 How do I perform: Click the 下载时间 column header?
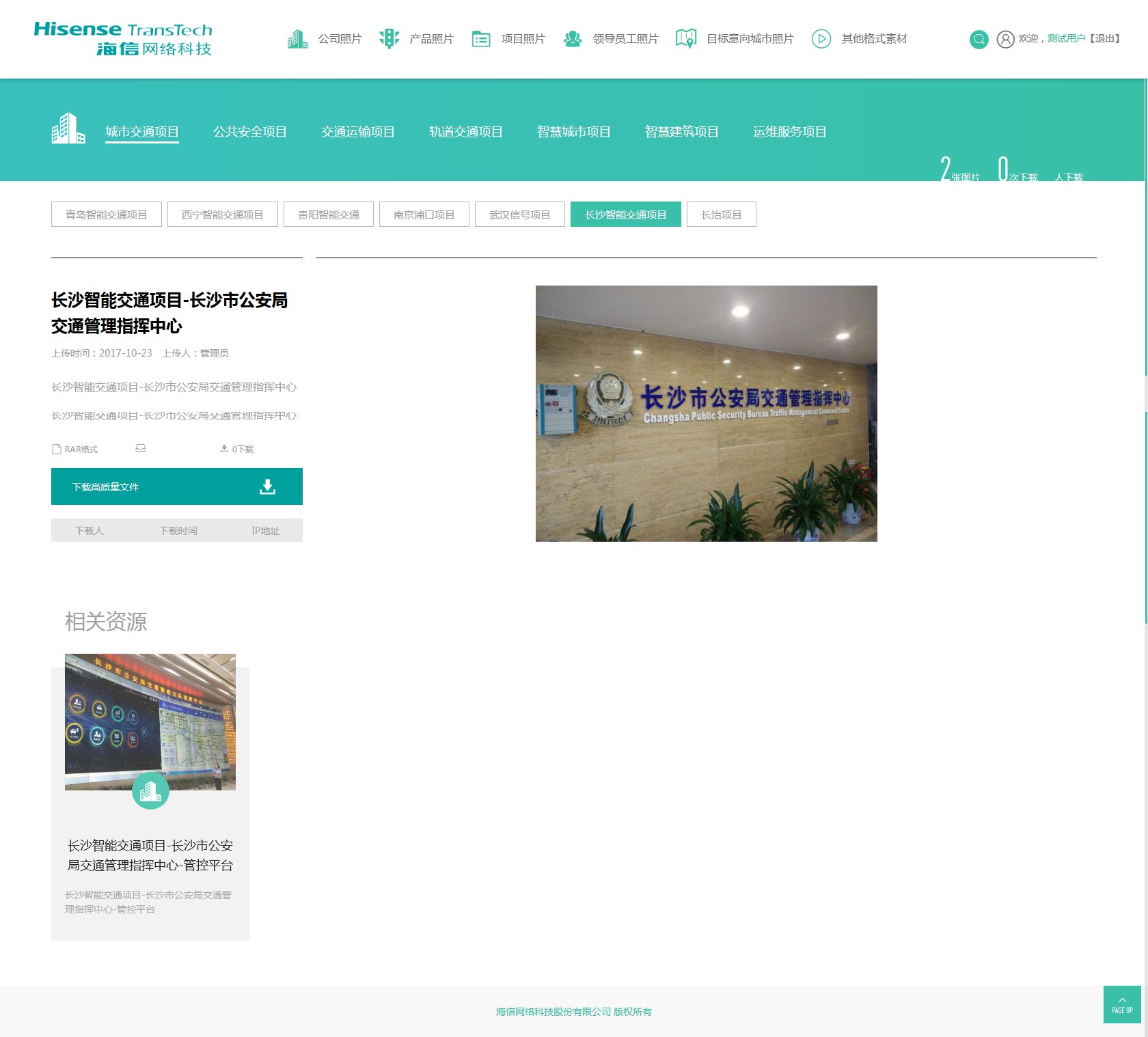click(178, 531)
